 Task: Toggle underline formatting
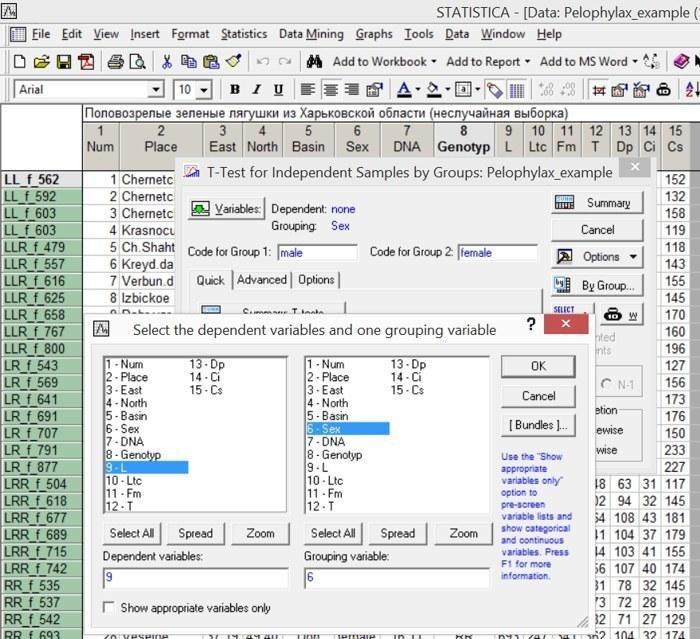coord(278,90)
